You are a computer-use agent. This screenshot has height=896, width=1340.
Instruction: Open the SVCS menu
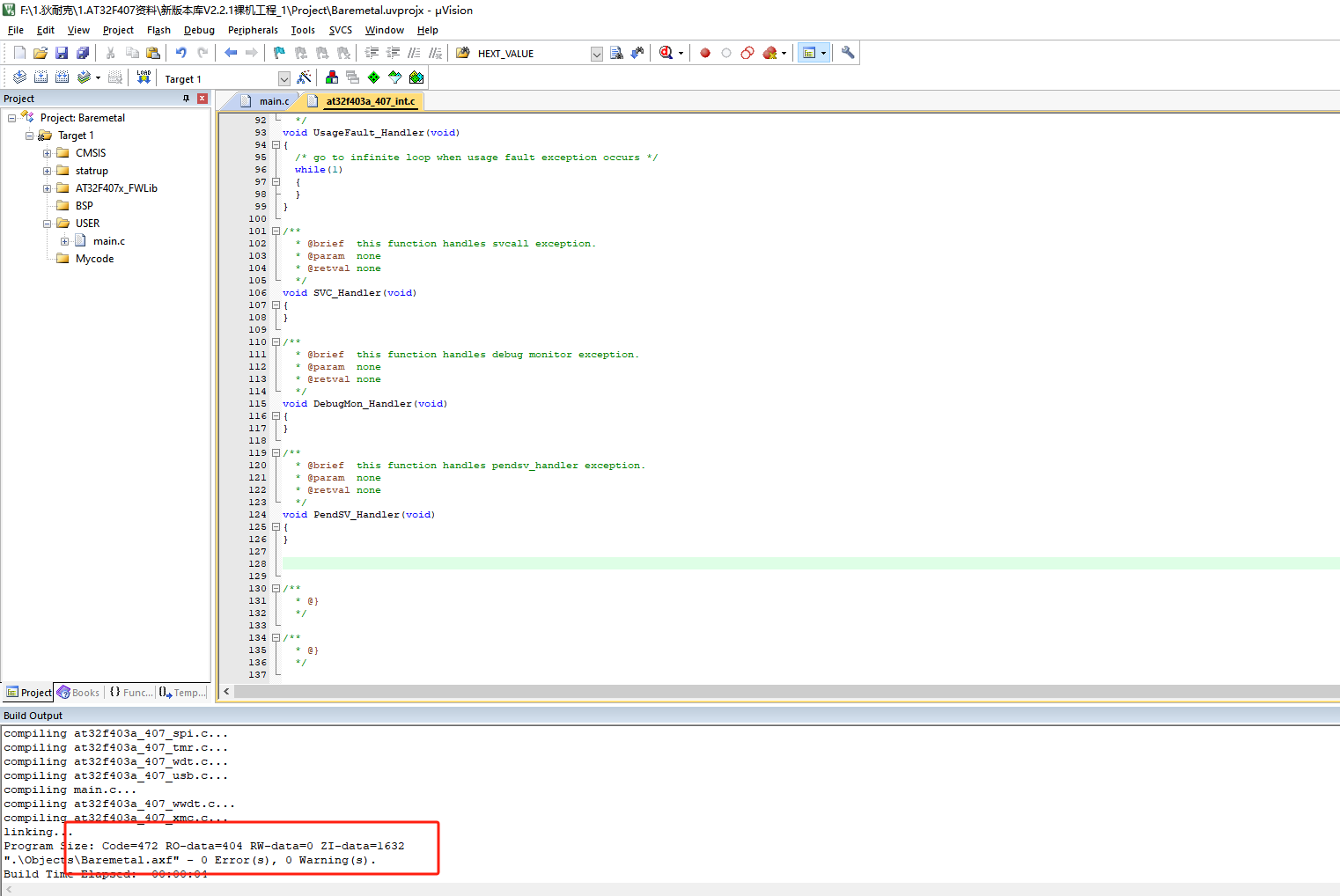click(x=340, y=30)
